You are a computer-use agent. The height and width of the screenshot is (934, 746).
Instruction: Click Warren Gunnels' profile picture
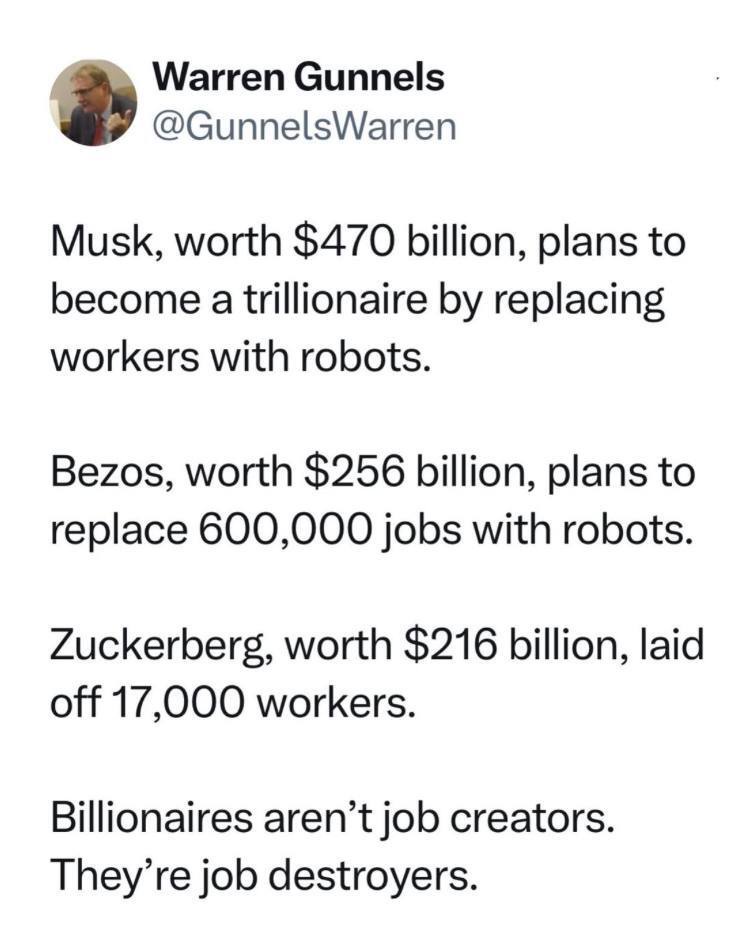click(x=93, y=103)
